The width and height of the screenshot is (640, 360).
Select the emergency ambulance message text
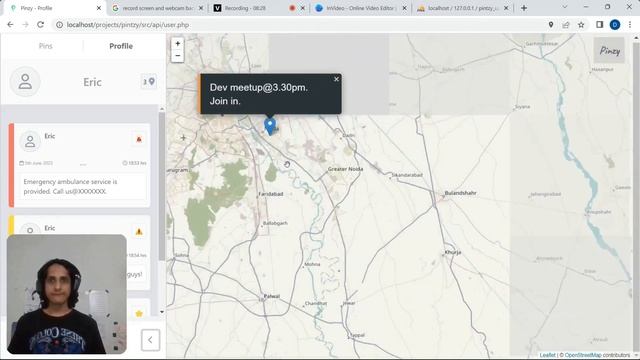pyautogui.click(x=70, y=187)
